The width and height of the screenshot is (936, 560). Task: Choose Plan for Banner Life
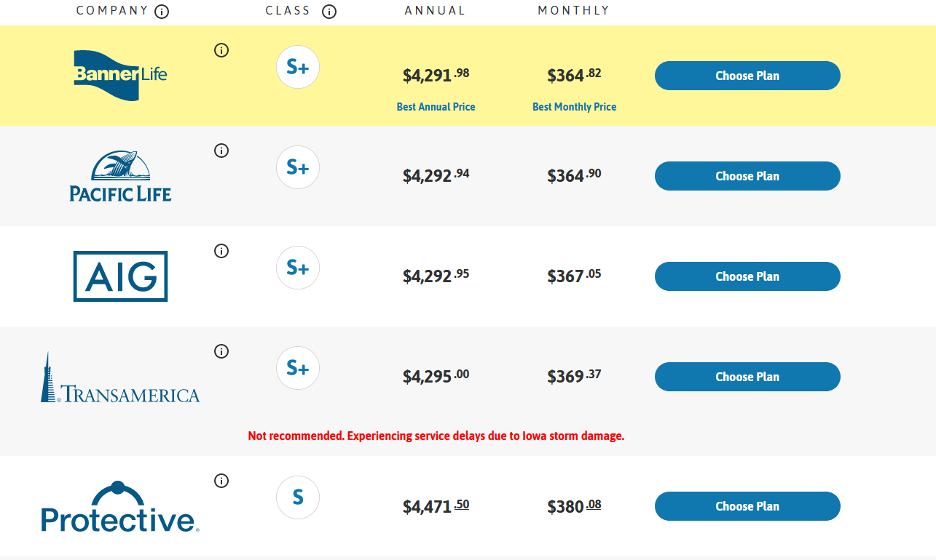pyautogui.click(x=747, y=76)
